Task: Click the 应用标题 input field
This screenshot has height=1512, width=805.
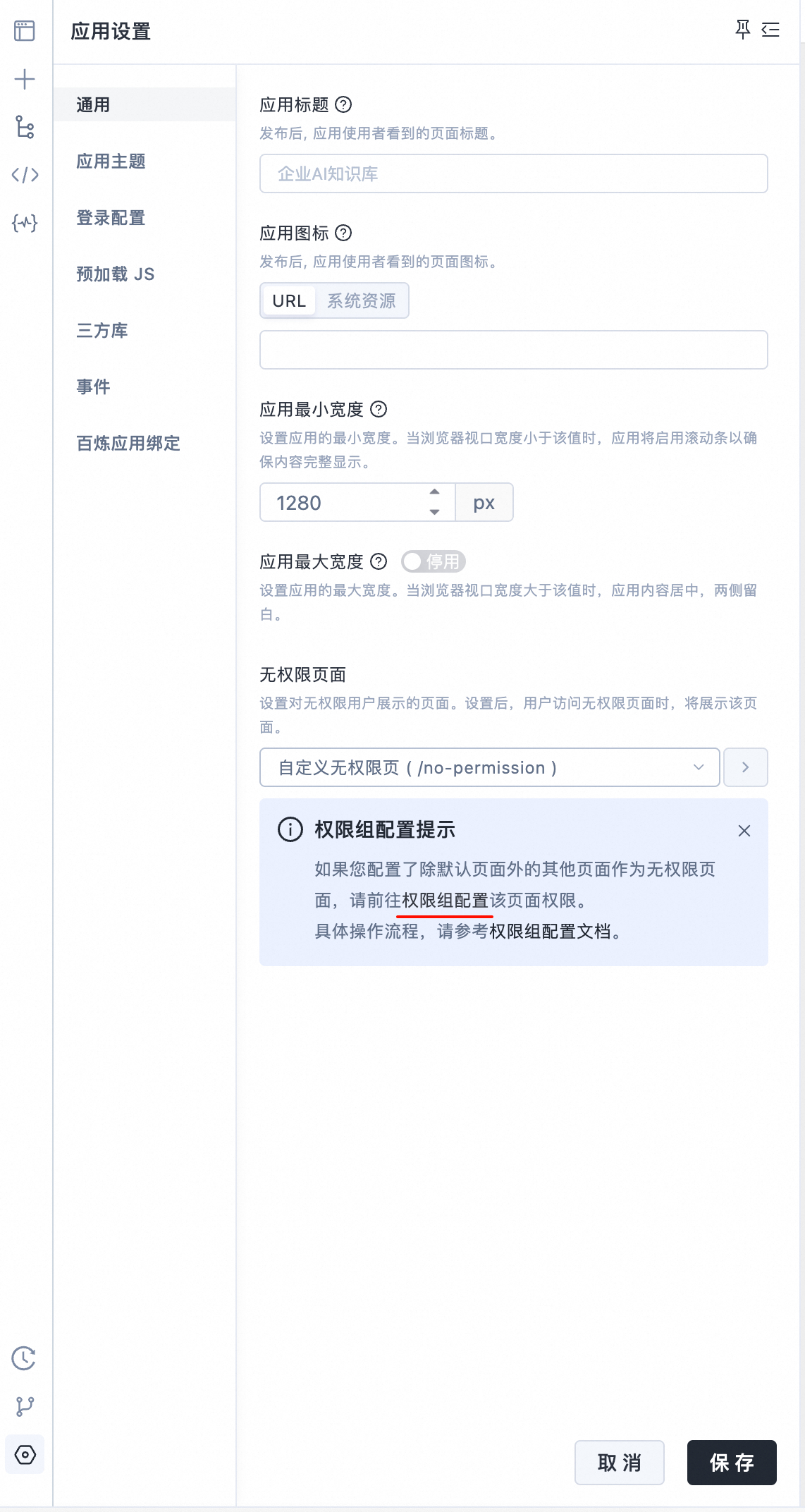Action: 514,173
